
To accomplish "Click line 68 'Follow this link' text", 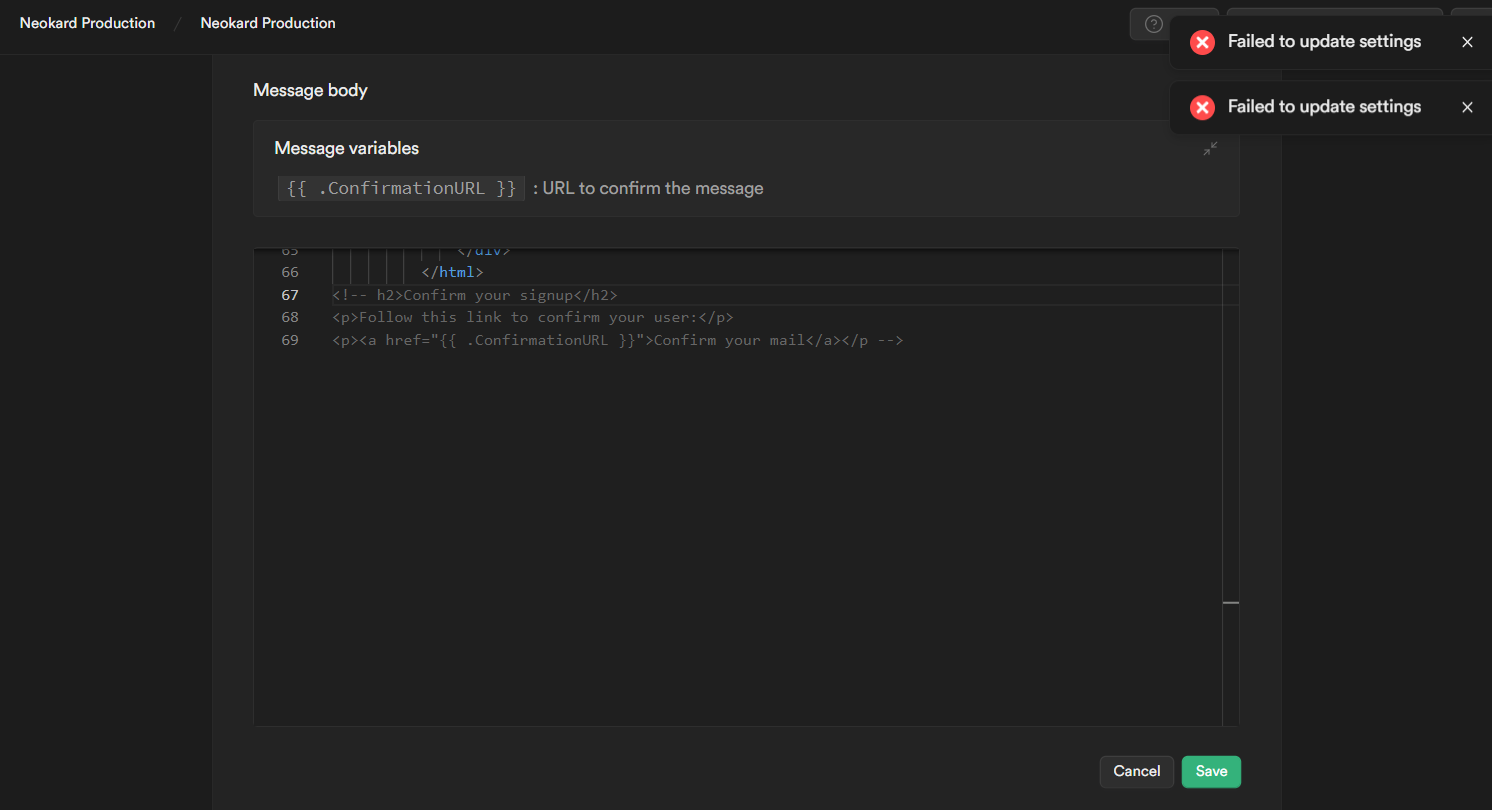I will [x=532, y=318].
